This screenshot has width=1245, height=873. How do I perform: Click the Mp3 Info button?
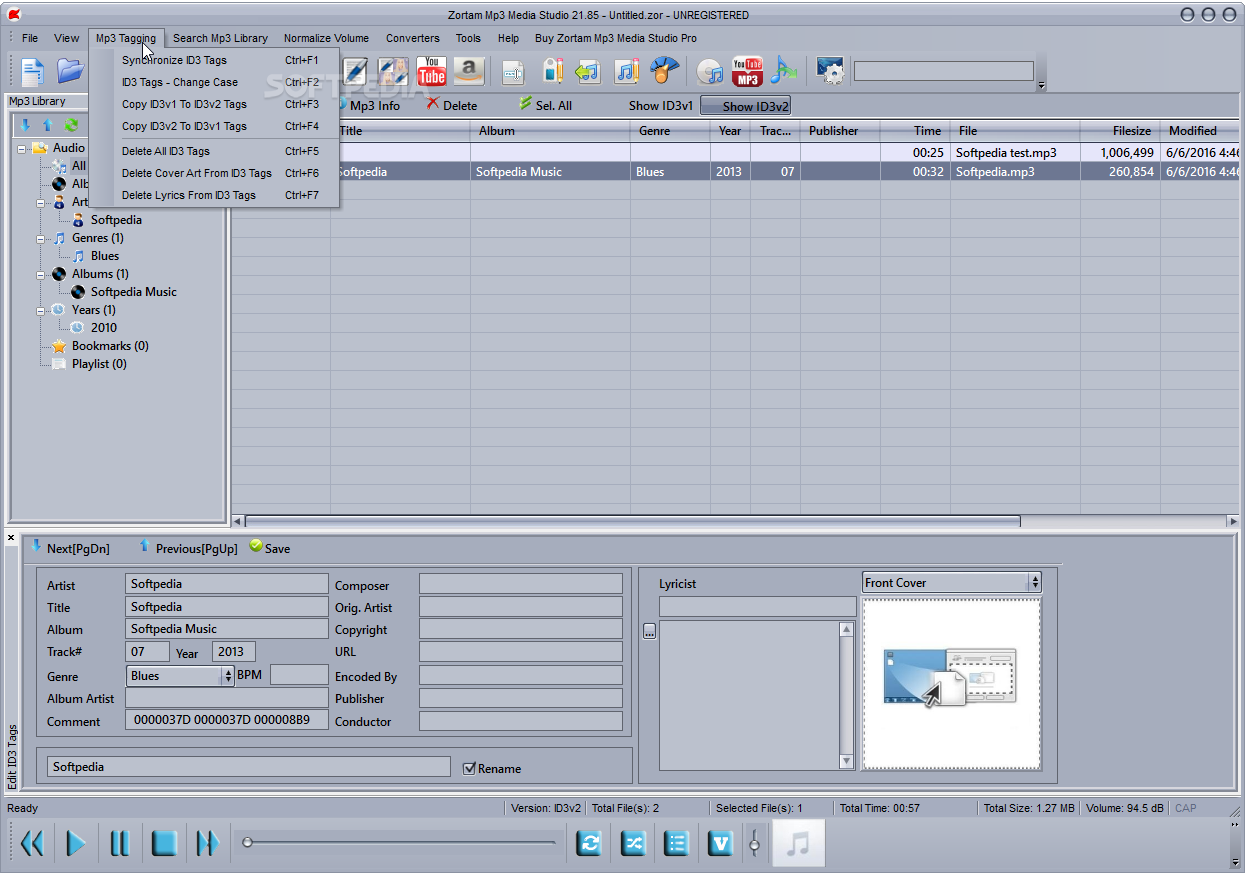(x=368, y=105)
